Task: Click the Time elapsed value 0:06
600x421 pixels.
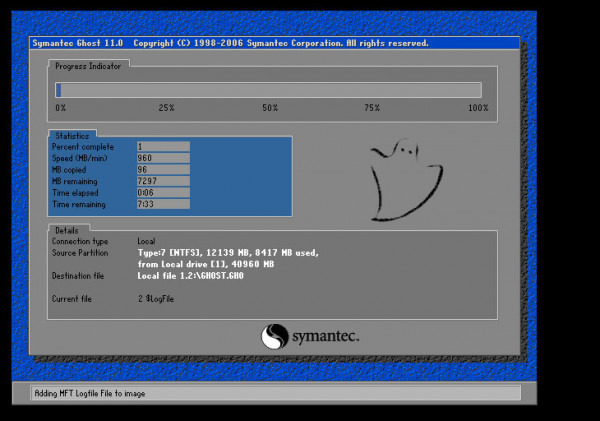Action: coord(163,193)
